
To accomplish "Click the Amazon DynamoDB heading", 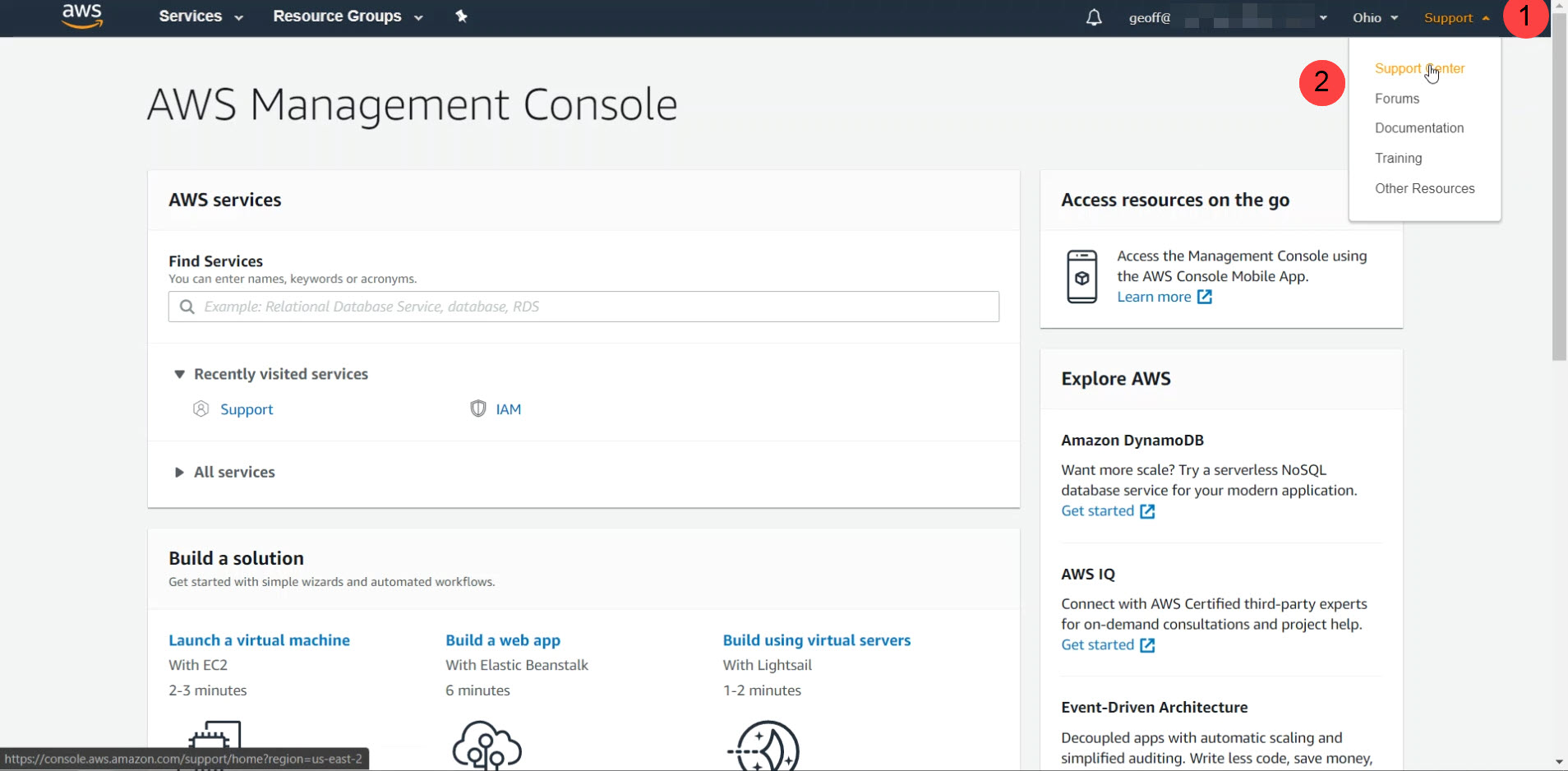I will [x=1132, y=440].
